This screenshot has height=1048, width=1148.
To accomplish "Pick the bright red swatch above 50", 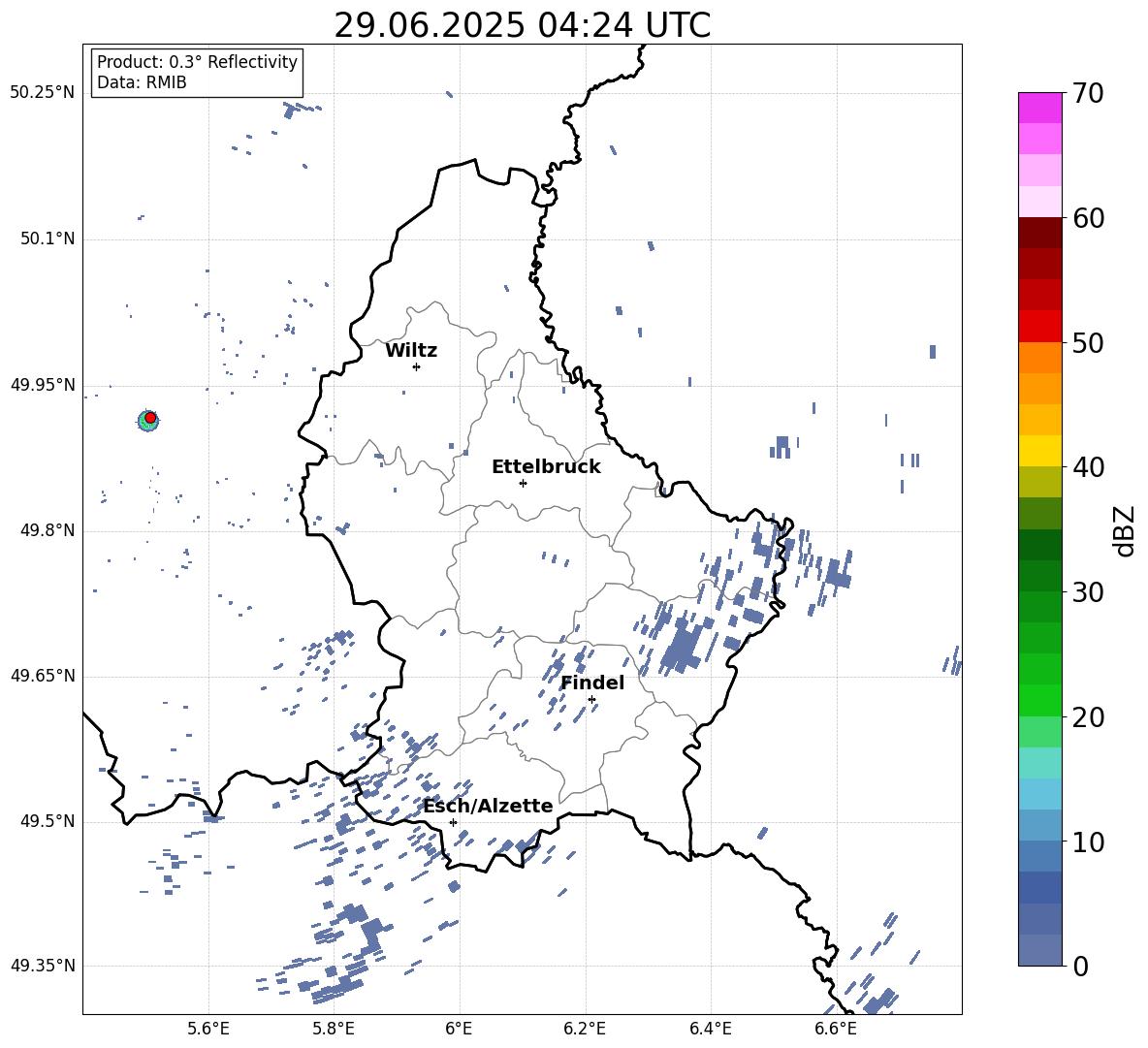I will coord(1039,327).
